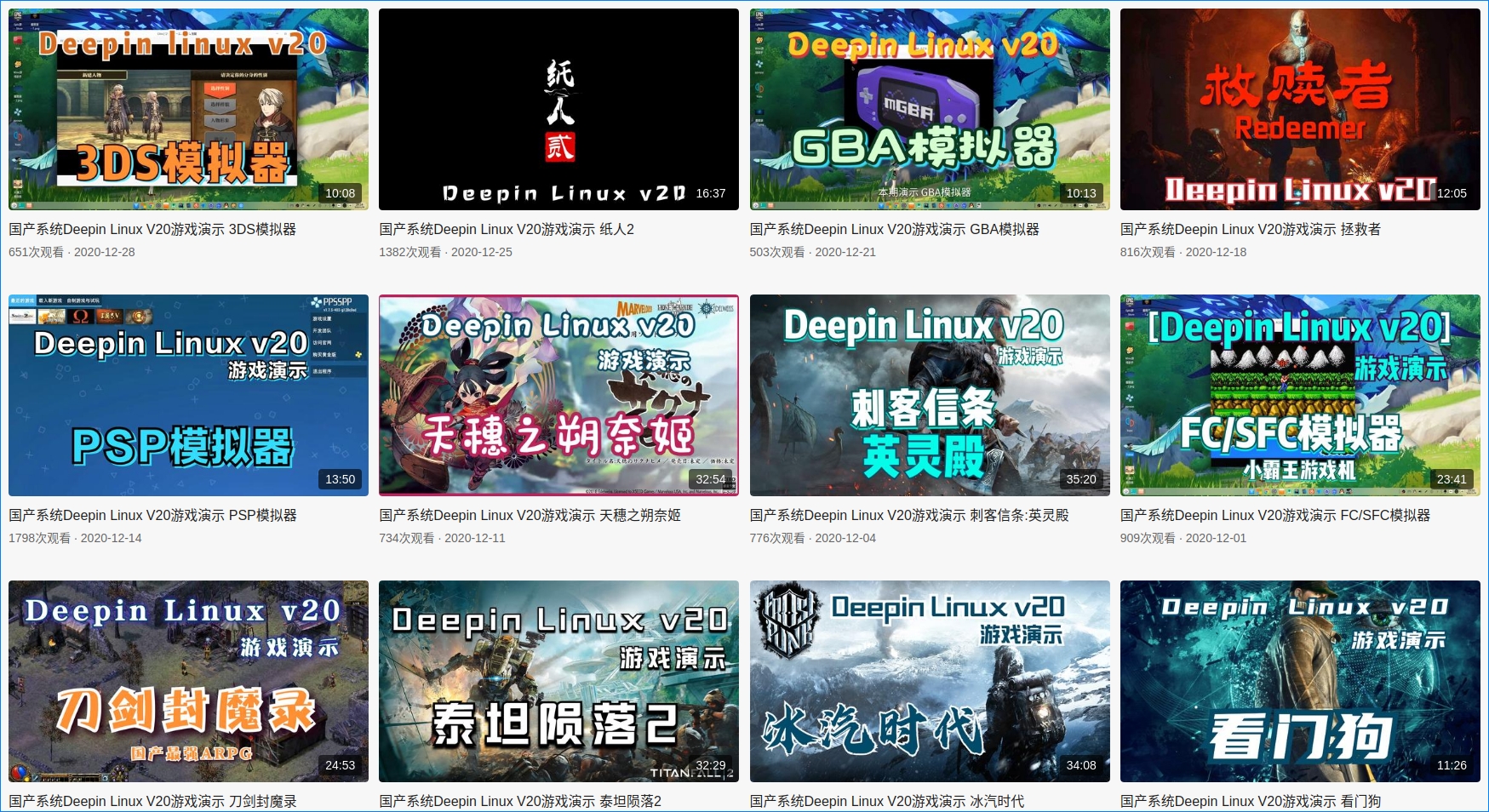Click the 16:37 duration label
The width and height of the screenshot is (1489, 812).
(711, 193)
